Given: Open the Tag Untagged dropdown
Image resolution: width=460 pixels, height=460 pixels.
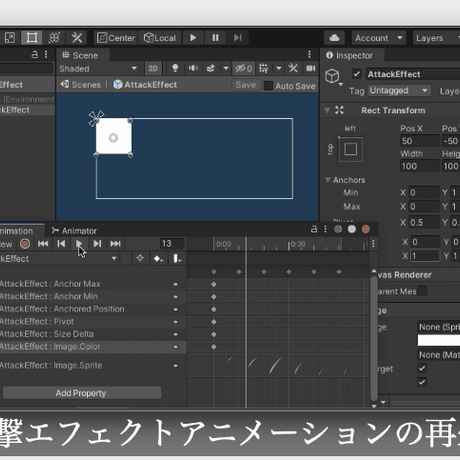Looking at the screenshot, I should pyautogui.click(x=399, y=91).
